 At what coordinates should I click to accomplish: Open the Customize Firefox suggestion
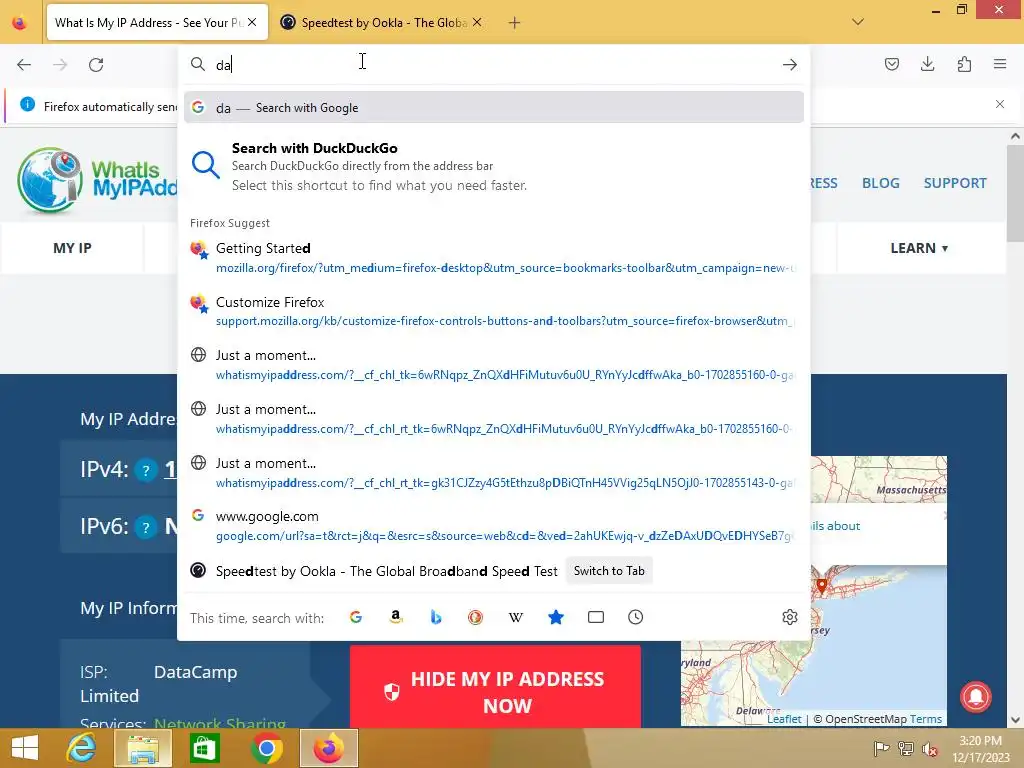[x=494, y=312]
